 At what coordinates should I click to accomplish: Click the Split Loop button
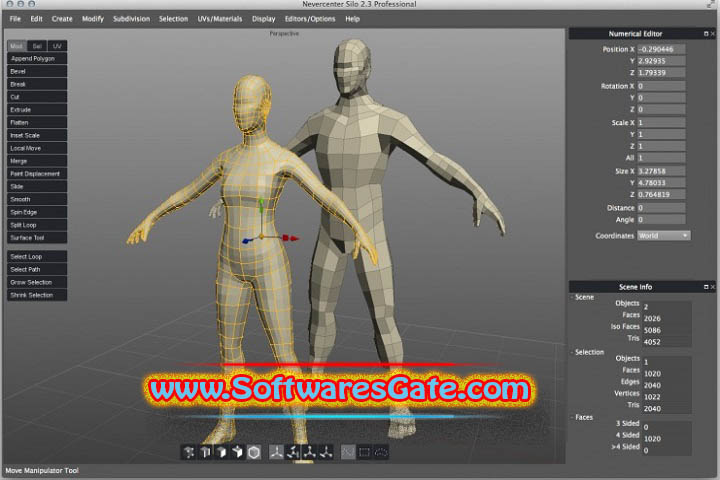[37, 225]
